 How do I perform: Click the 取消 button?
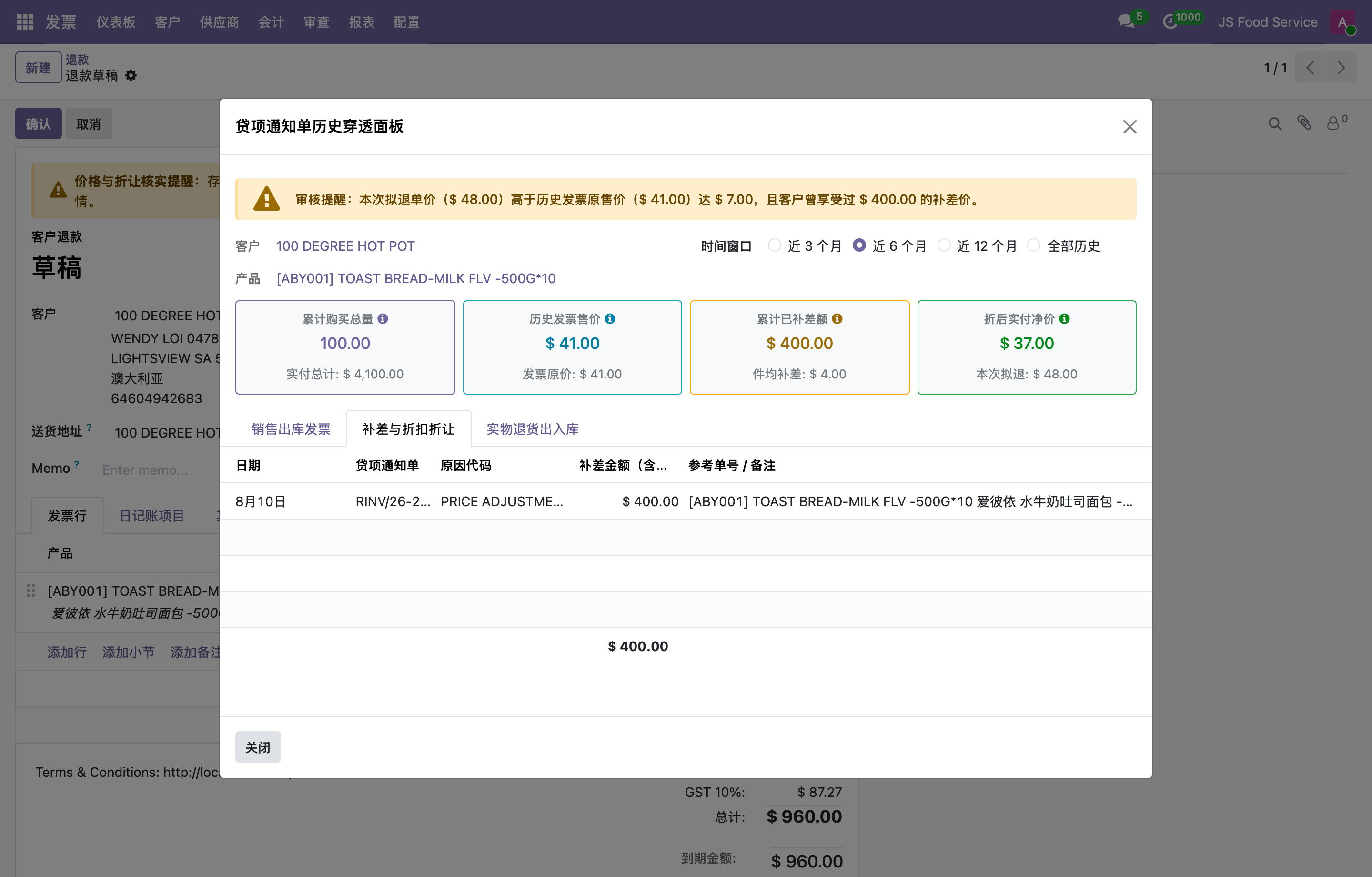click(x=88, y=123)
